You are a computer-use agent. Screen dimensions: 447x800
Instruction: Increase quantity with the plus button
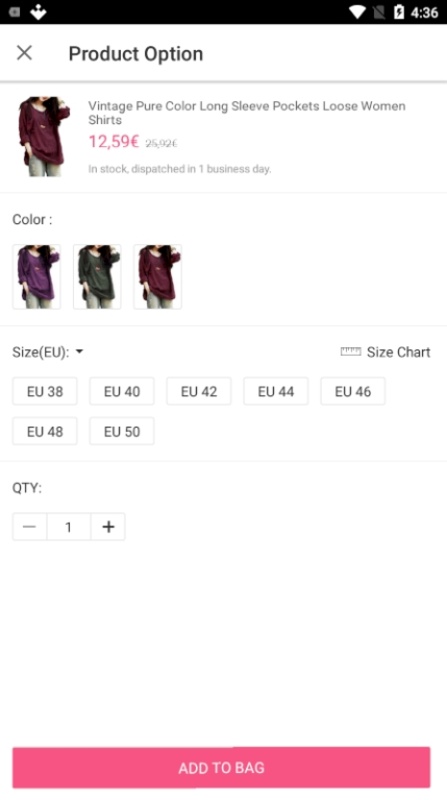(x=108, y=527)
